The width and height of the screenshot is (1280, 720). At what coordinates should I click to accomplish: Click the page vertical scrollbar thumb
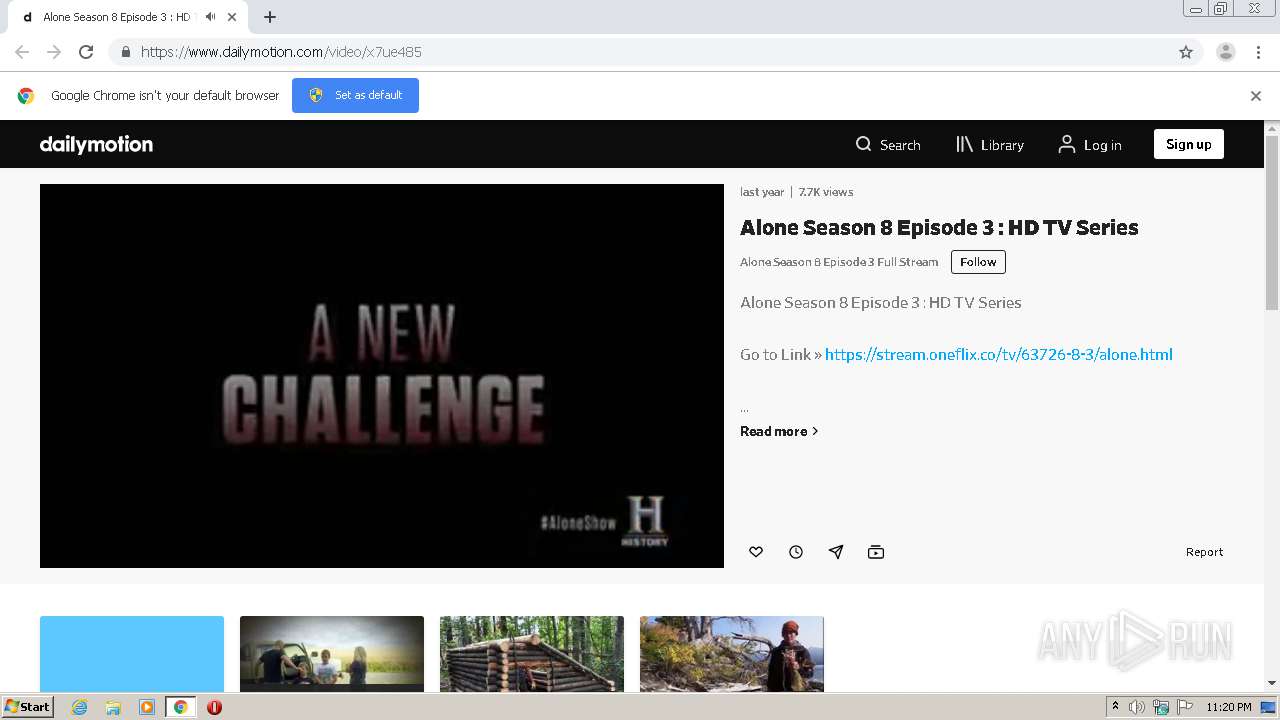point(1272,222)
